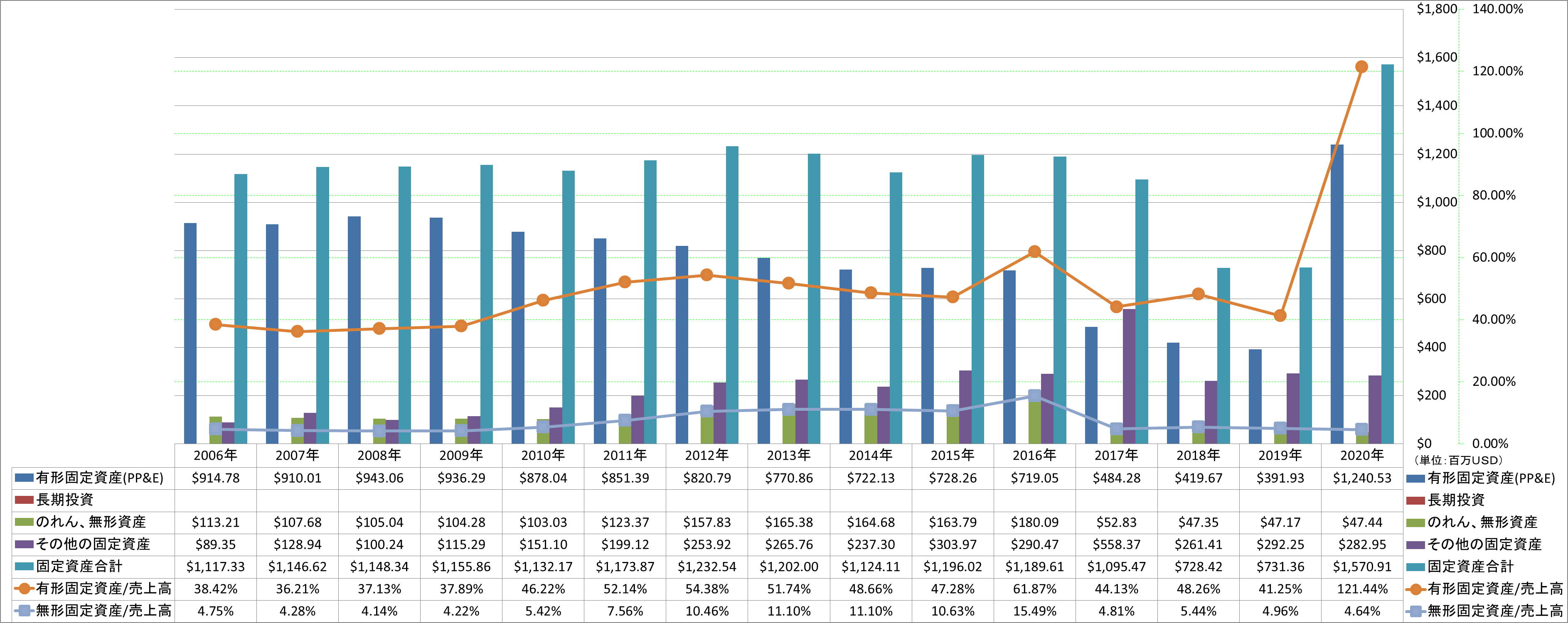
Task: Click the left 有形固定資産/売上高 row label
Action: [x=103, y=589]
